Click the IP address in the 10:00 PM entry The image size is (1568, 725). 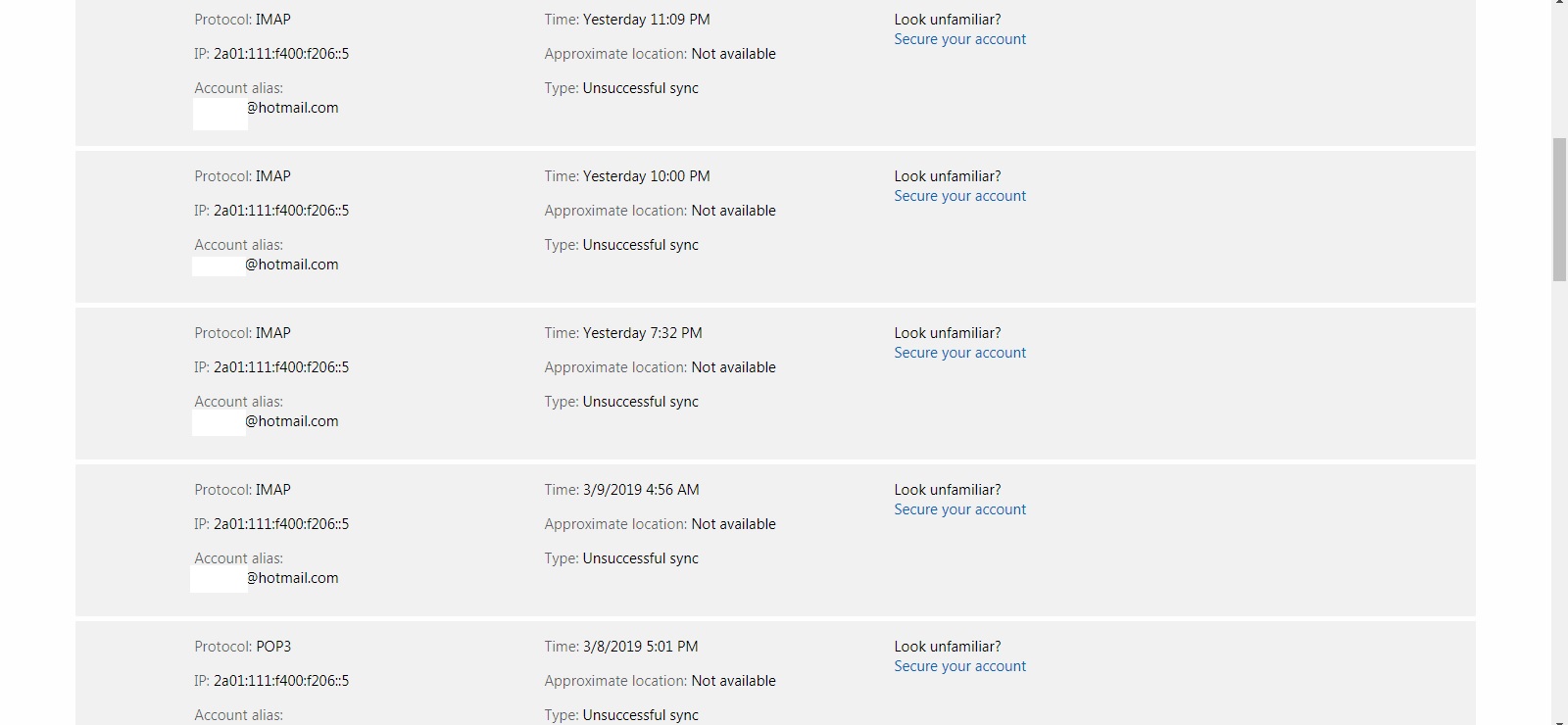[281, 211]
